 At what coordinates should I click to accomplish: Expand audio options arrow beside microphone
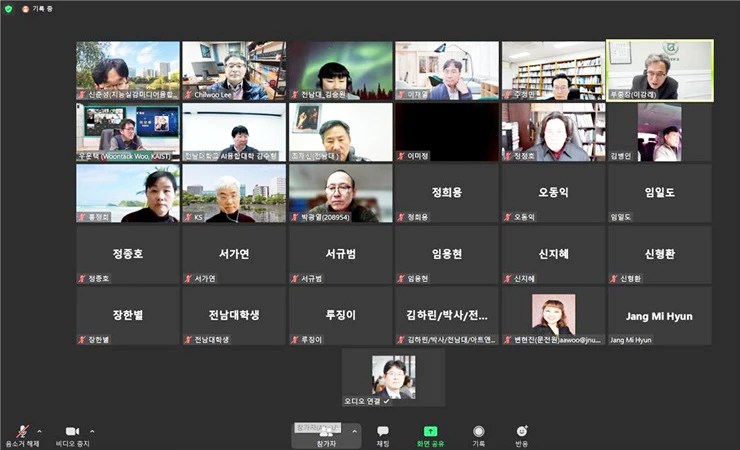39,430
